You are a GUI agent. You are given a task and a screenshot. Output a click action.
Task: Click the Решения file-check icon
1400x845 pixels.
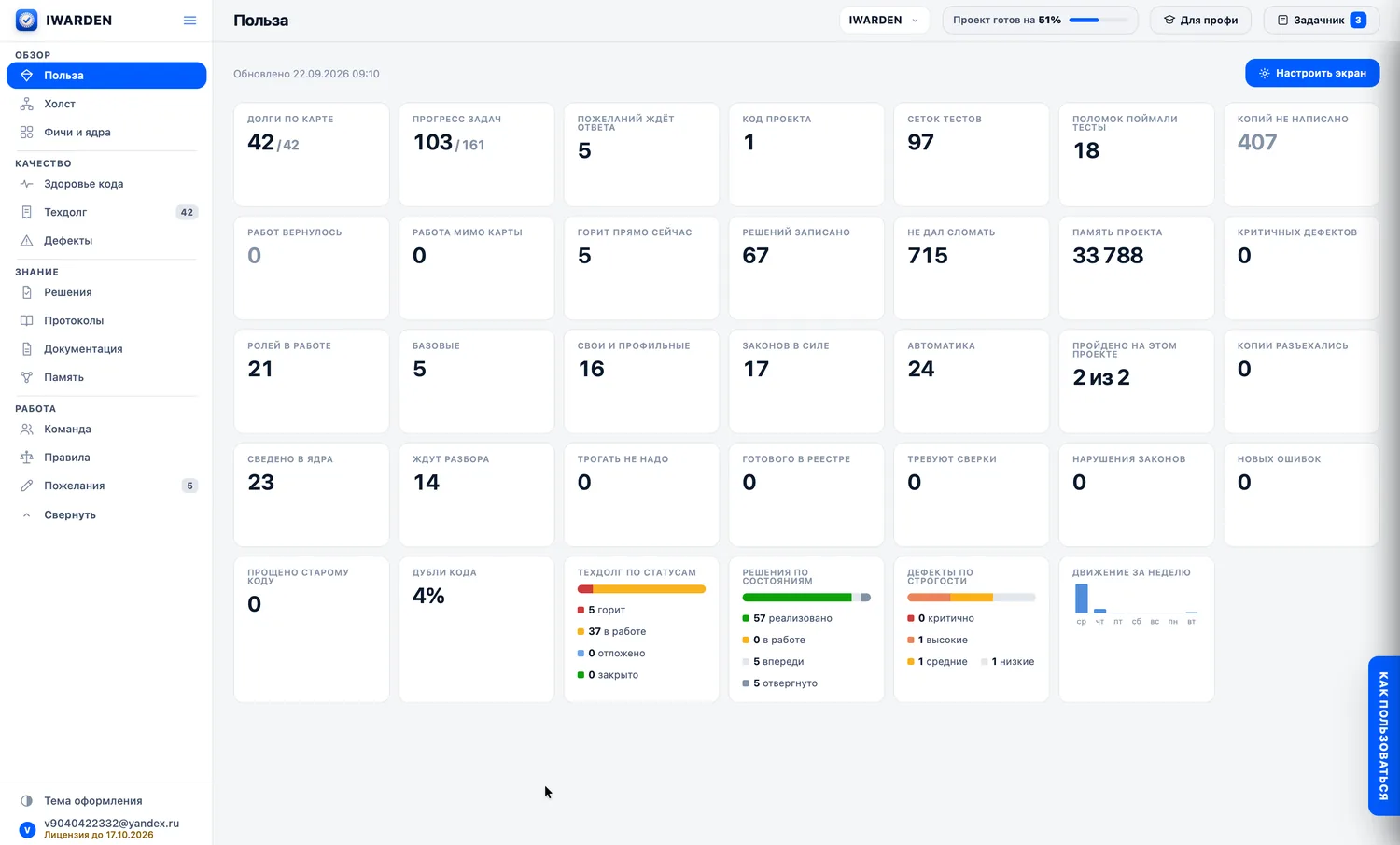(x=26, y=292)
